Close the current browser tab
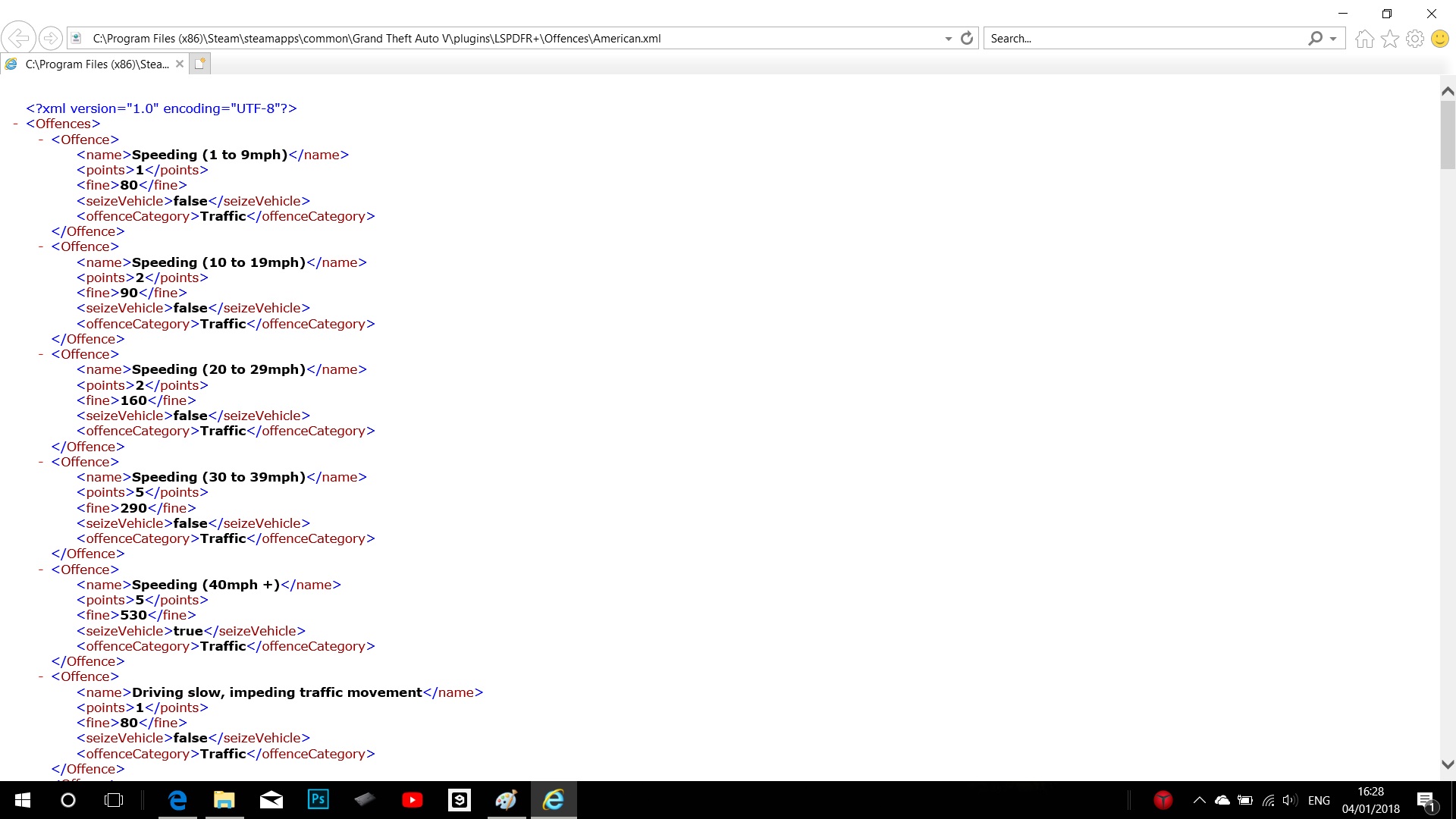 tap(180, 64)
